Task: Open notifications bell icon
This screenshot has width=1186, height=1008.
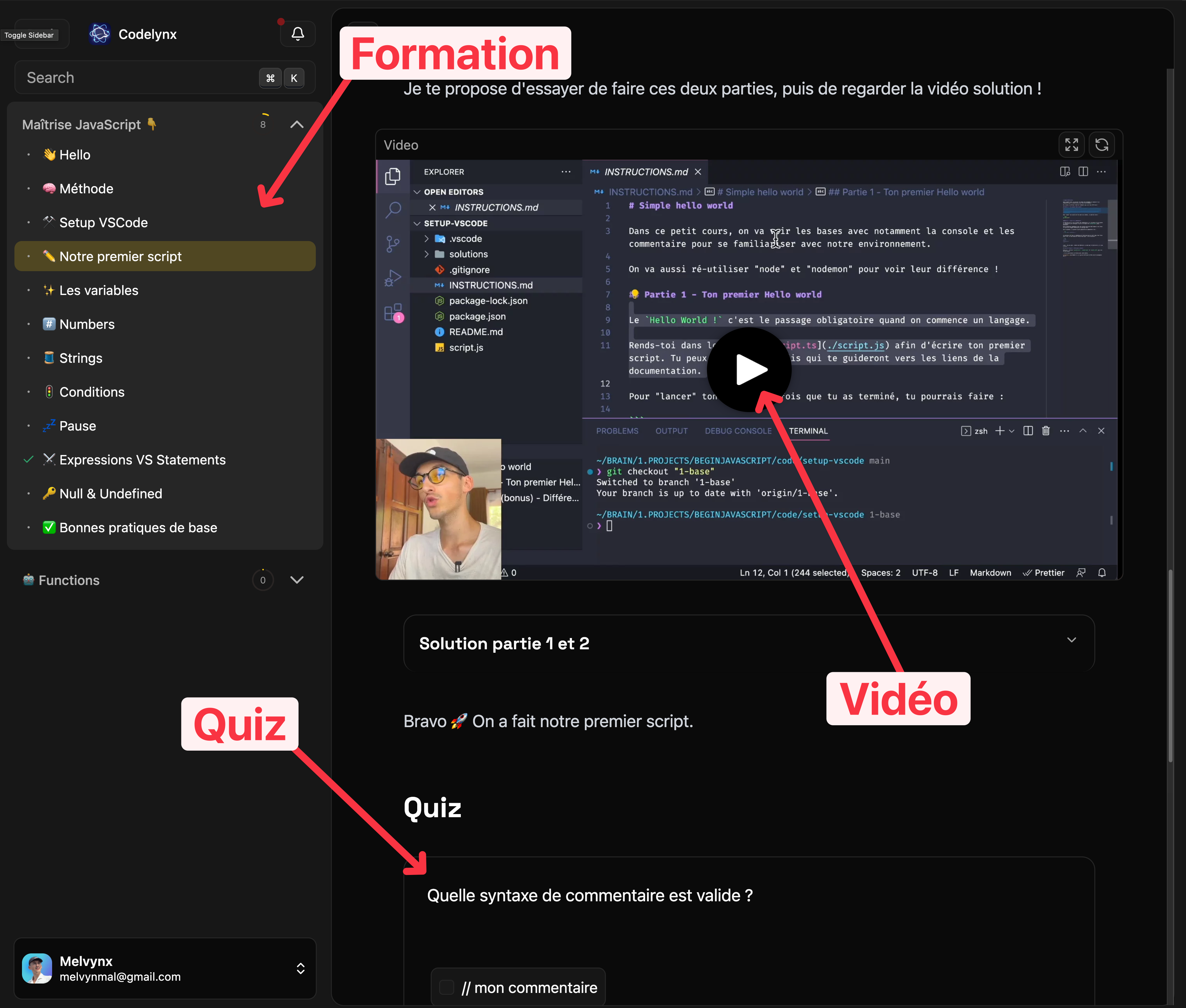Action: click(298, 34)
